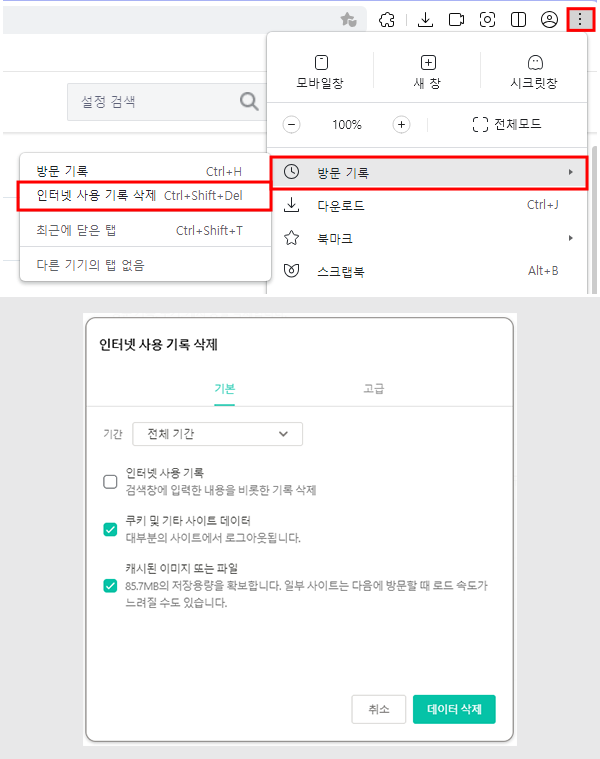The height and width of the screenshot is (759, 600).
Task: Open the three-dot browser menu
Action: (580, 20)
